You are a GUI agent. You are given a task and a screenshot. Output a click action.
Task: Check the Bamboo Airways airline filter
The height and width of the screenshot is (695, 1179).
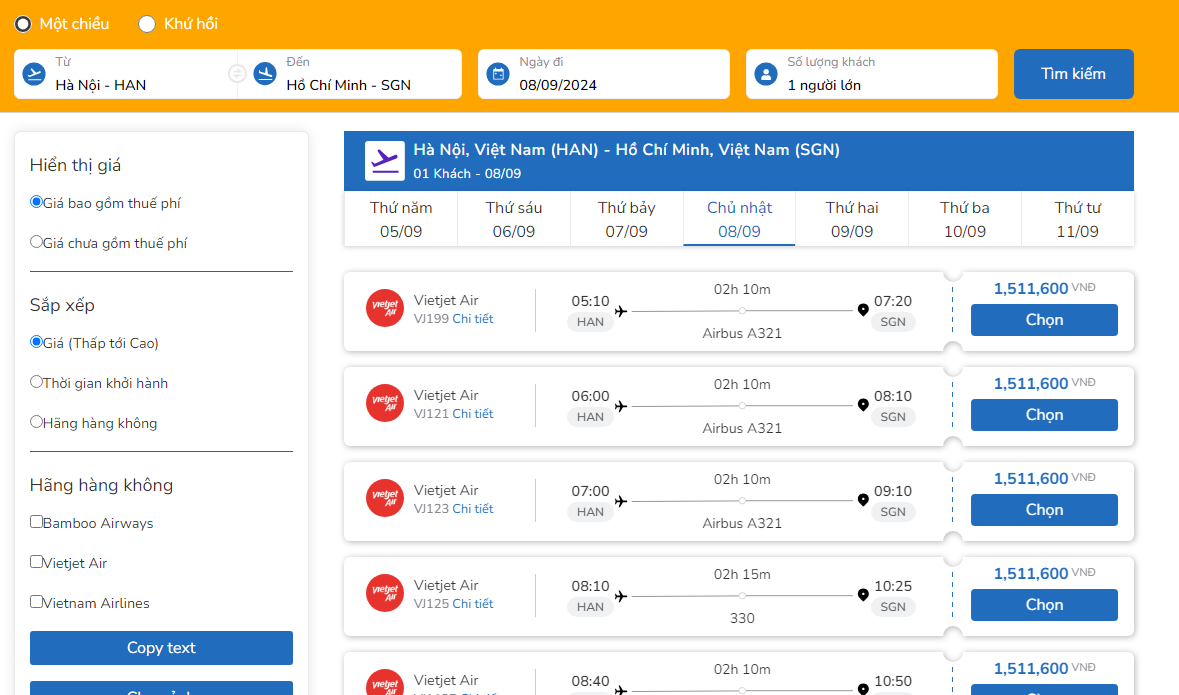point(36,521)
